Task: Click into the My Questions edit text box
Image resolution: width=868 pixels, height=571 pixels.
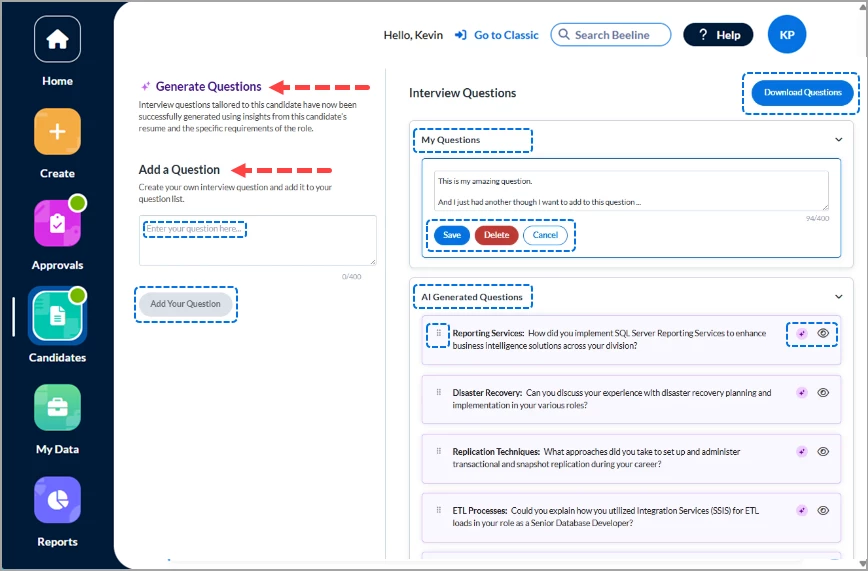Action: point(631,191)
